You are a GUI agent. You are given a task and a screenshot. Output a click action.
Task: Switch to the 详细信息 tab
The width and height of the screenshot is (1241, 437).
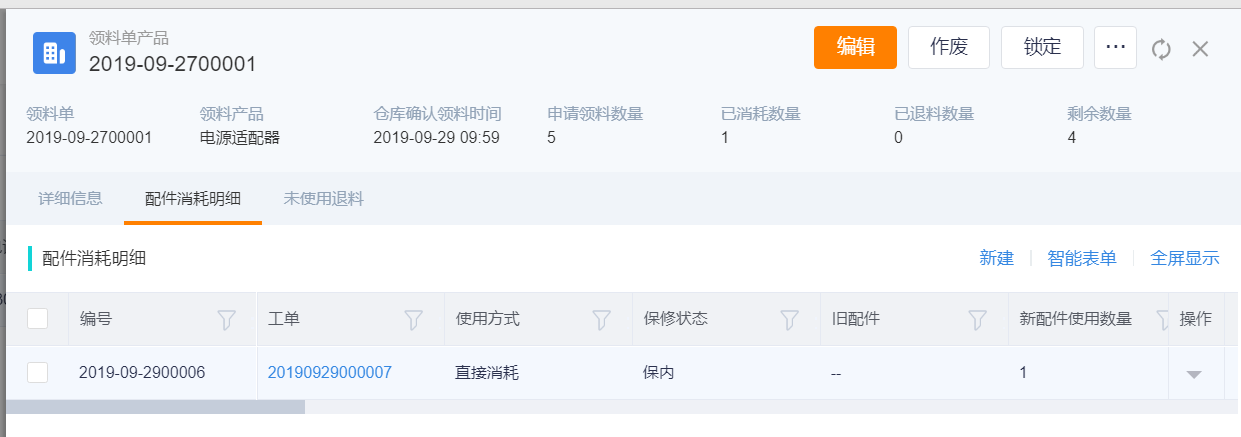coord(70,198)
